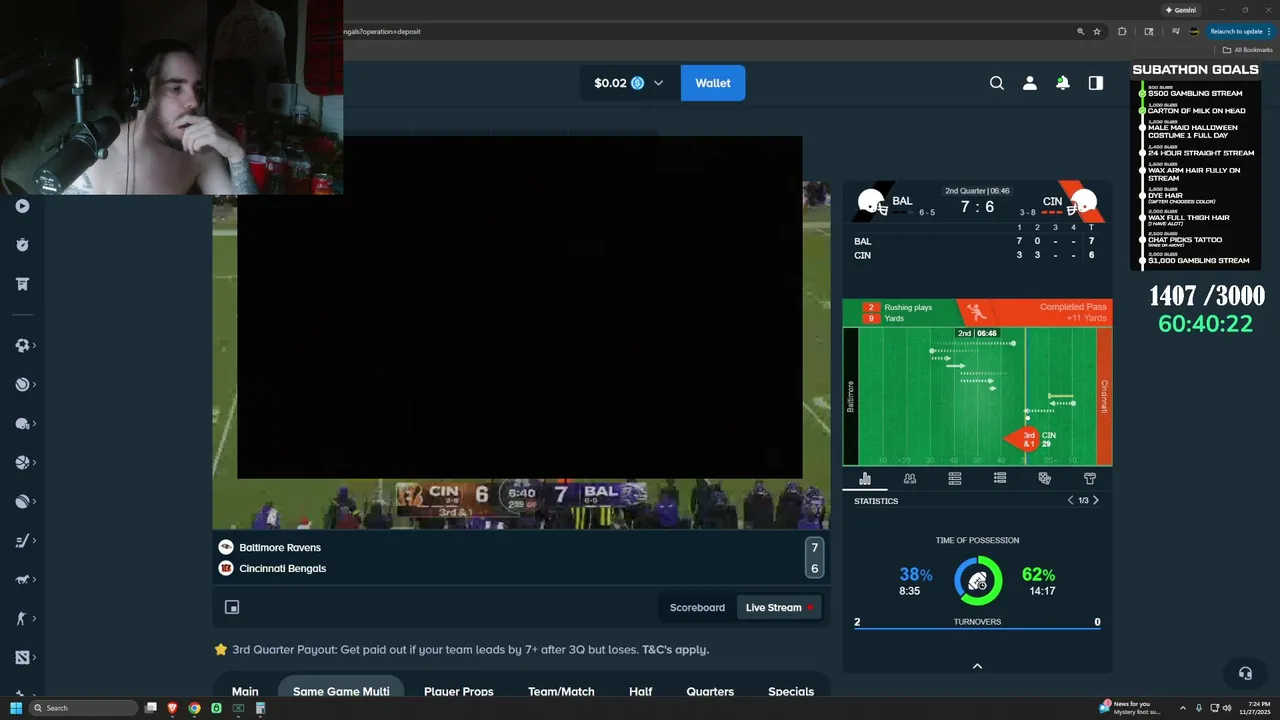The width and height of the screenshot is (1280, 720).
Task: Open Chrome from the taskbar
Action: pos(194,708)
